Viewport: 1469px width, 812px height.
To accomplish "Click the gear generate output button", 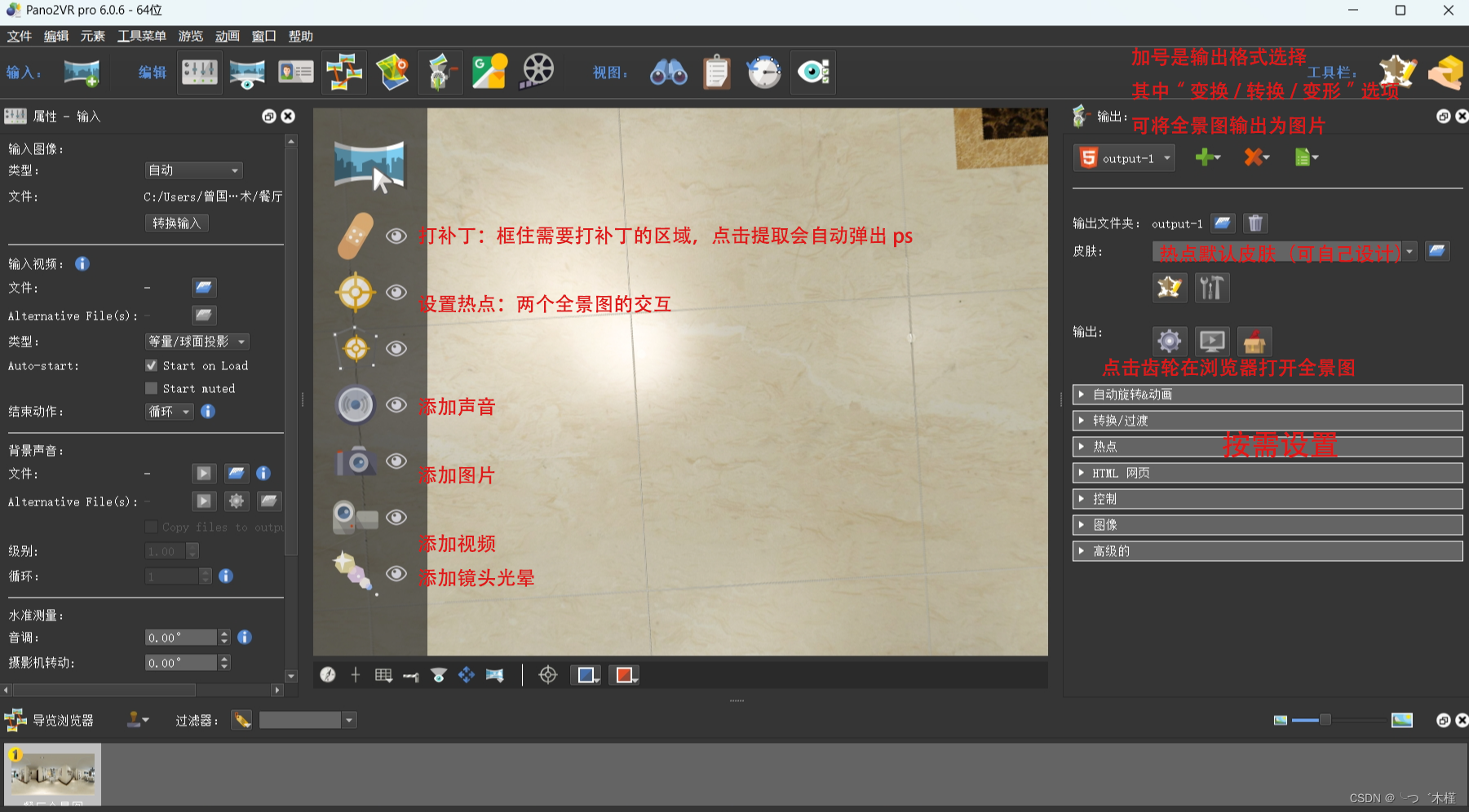I will [1169, 341].
